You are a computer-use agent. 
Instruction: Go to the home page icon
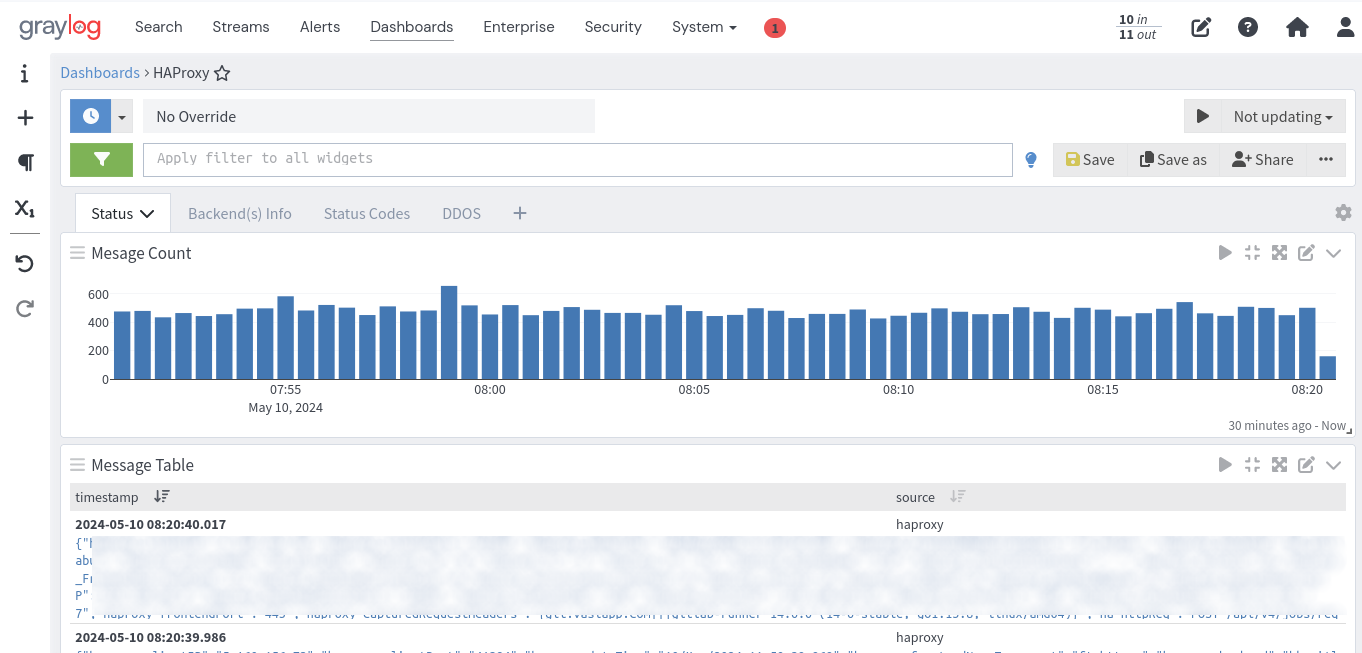1297,27
